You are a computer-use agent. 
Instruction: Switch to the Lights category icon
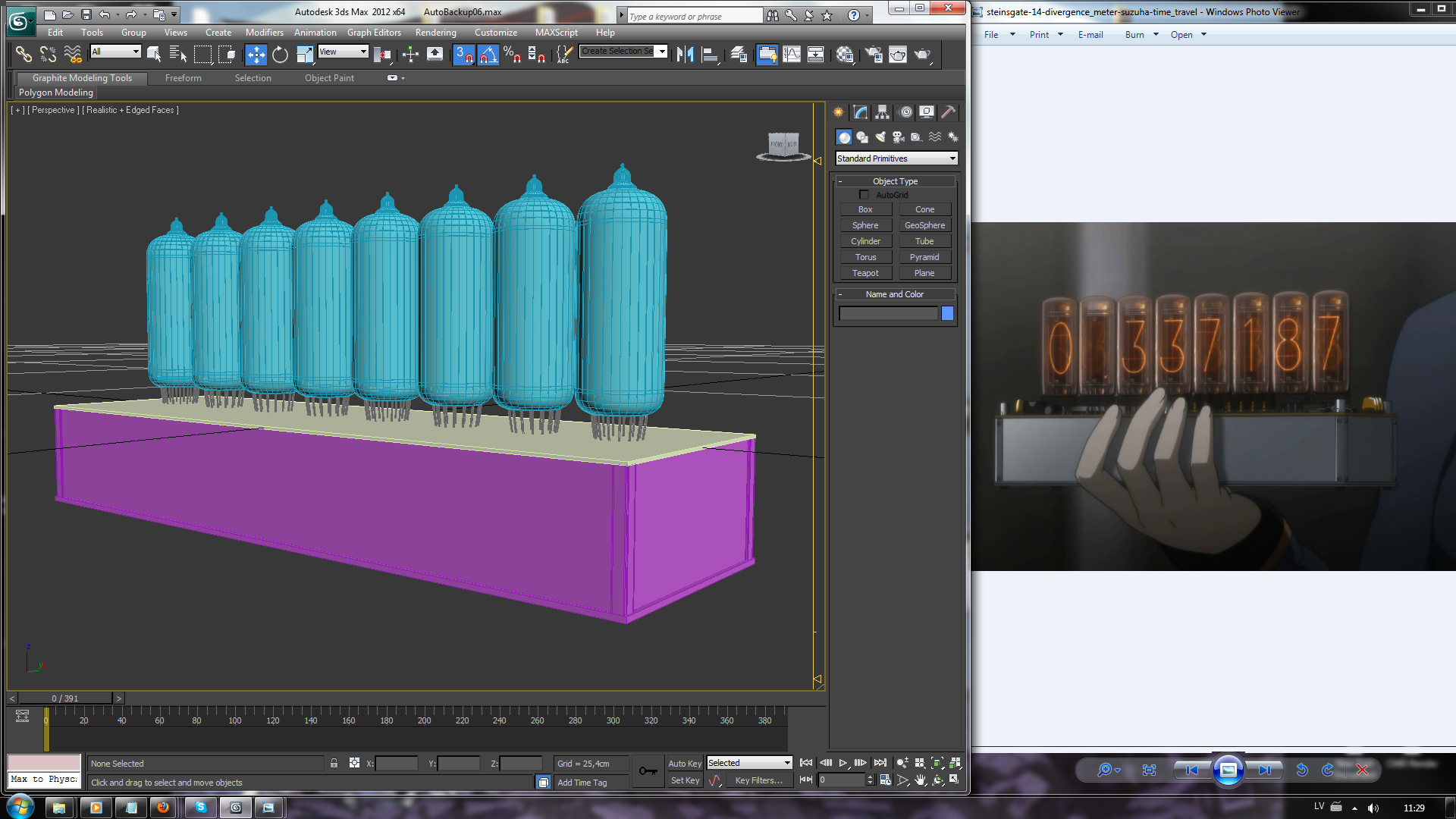[880, 137]
